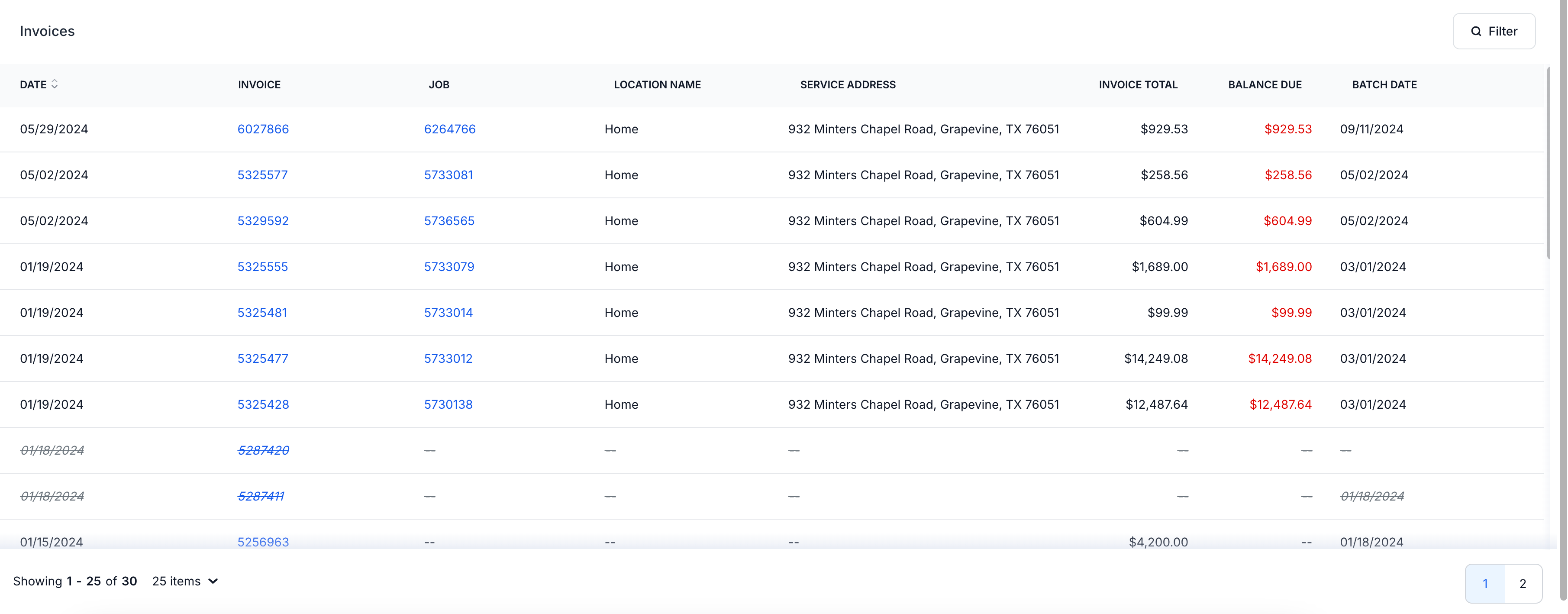Open the Filter button
1568x614 pixels.
pos(1494,31)
